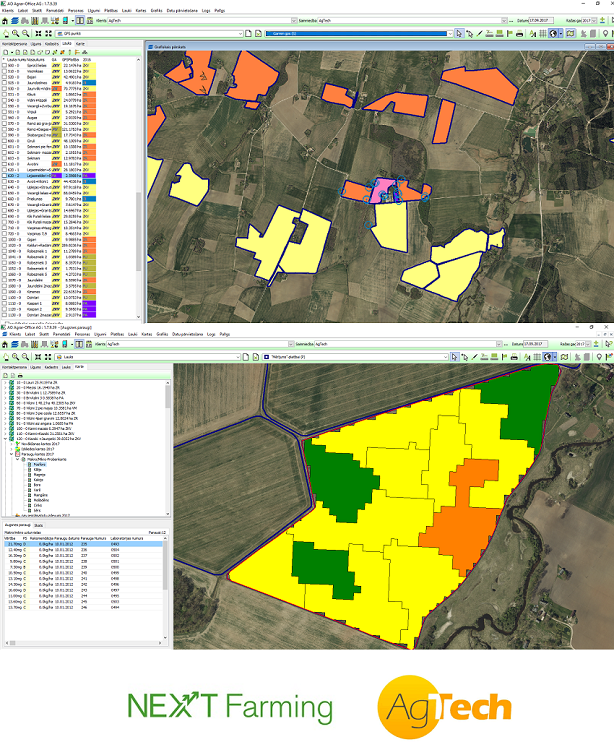Click the hand pan icon in upper window
The width and height of the screenshot is (614, 750).
pyautogui.click(x=6, y=33)
